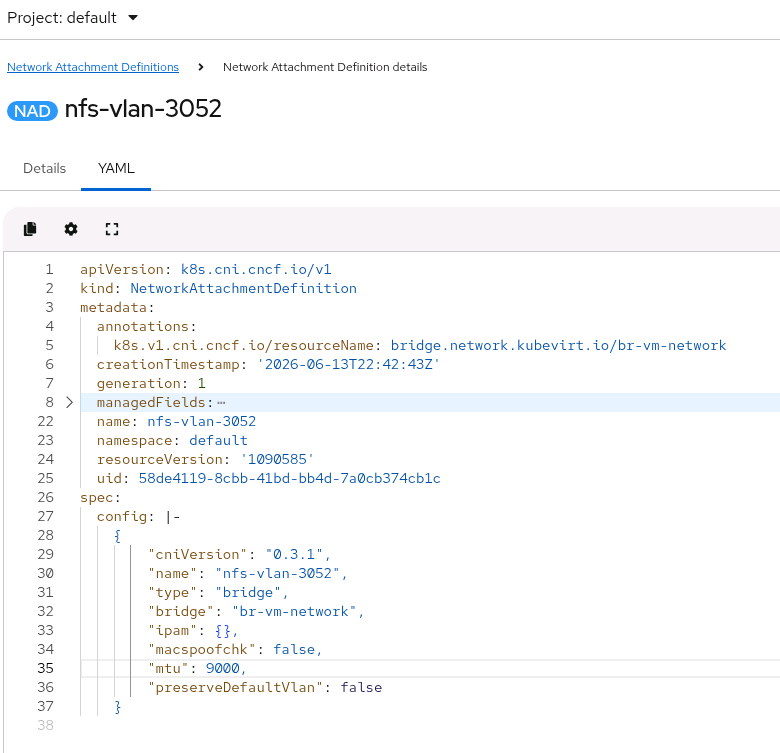
Task: Open the Project: default dropdown
Action: 73,18
